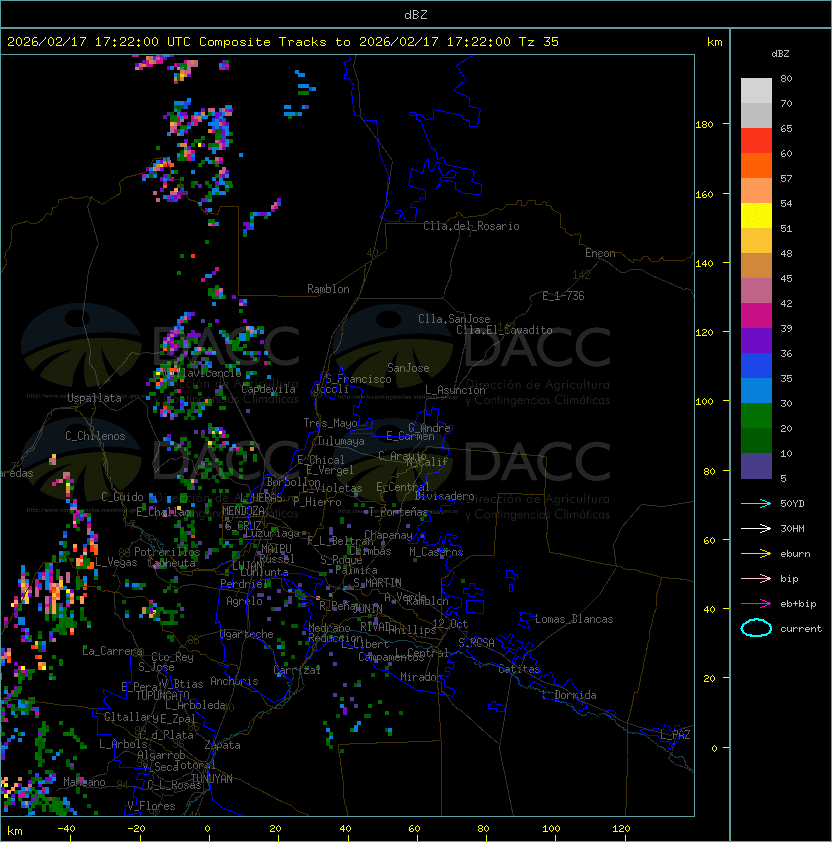Image resolution: width=832 pixels, height=842 pixels.
Task: Click the Catitas place label
Action: tap(519, 669)
